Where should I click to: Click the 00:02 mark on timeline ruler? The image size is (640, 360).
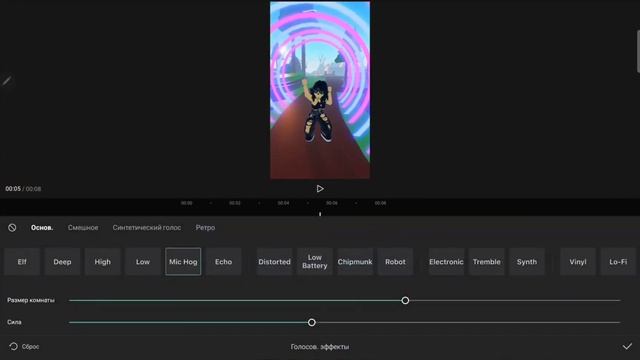[235, 203]
